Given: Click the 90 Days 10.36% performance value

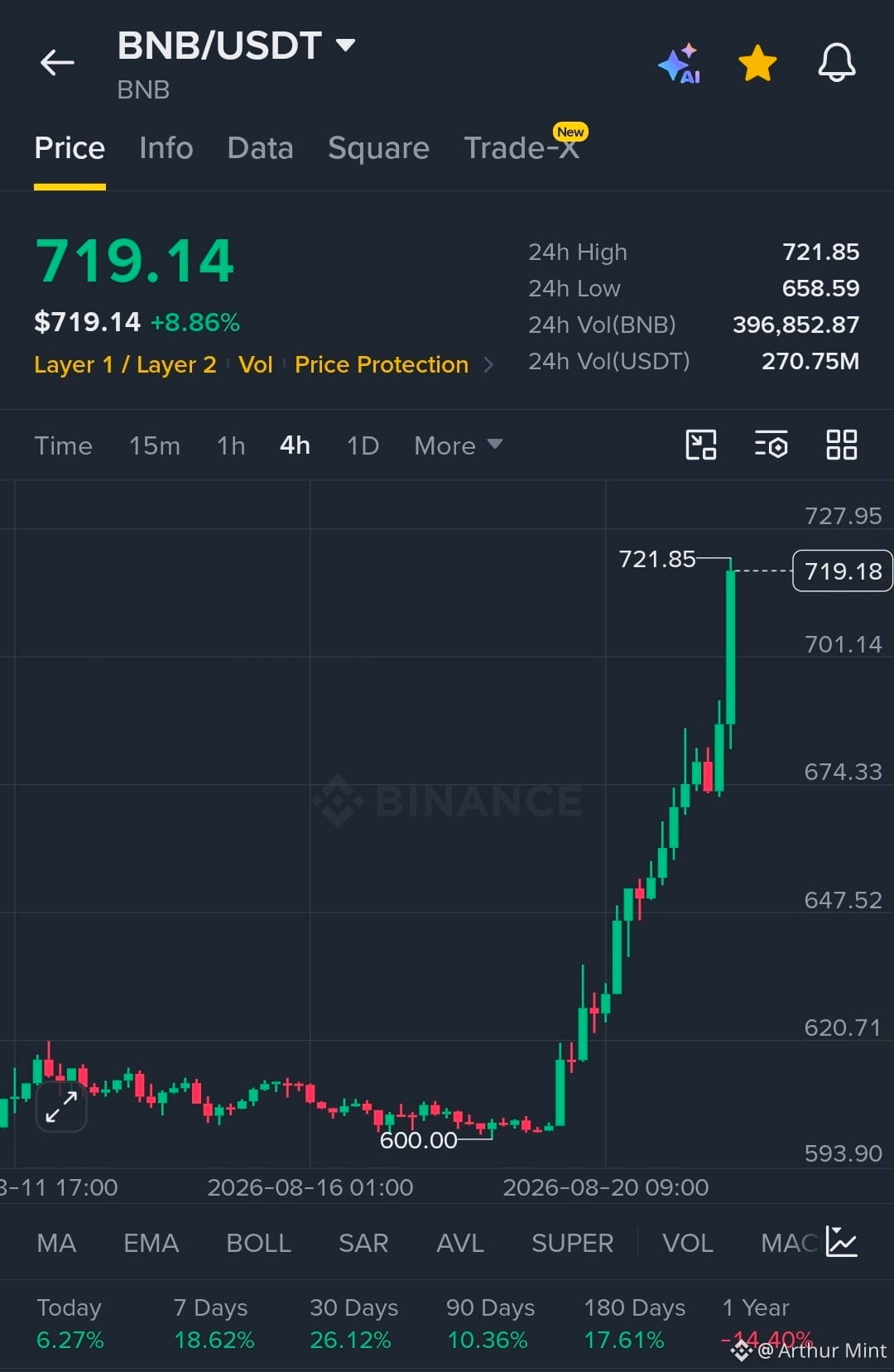Looking at the screenshot, I should click(488, 1340).
